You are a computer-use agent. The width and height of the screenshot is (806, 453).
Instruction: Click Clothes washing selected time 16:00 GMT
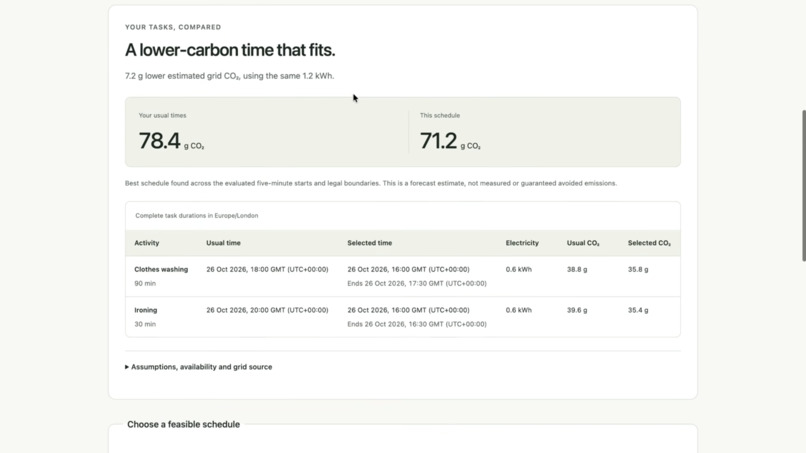point(408,269)
